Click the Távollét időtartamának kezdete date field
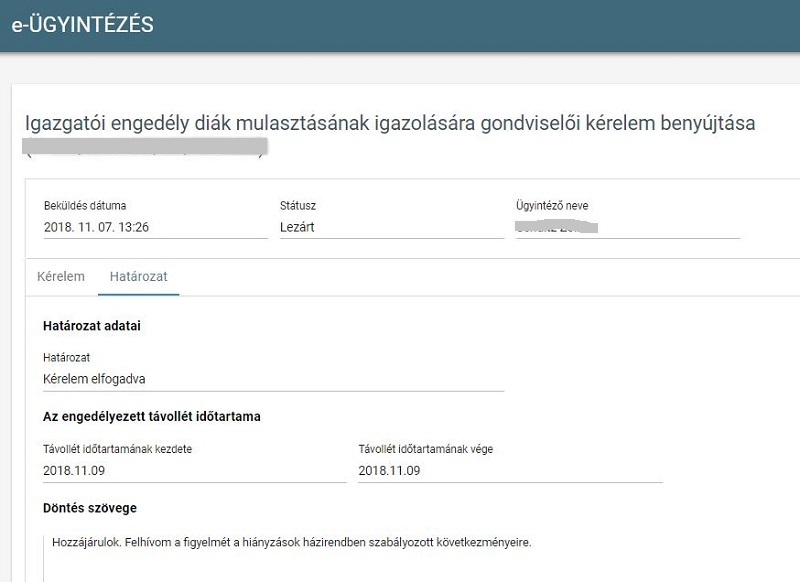Viewport: 800px width, 582px height. (x=194, y=471)
